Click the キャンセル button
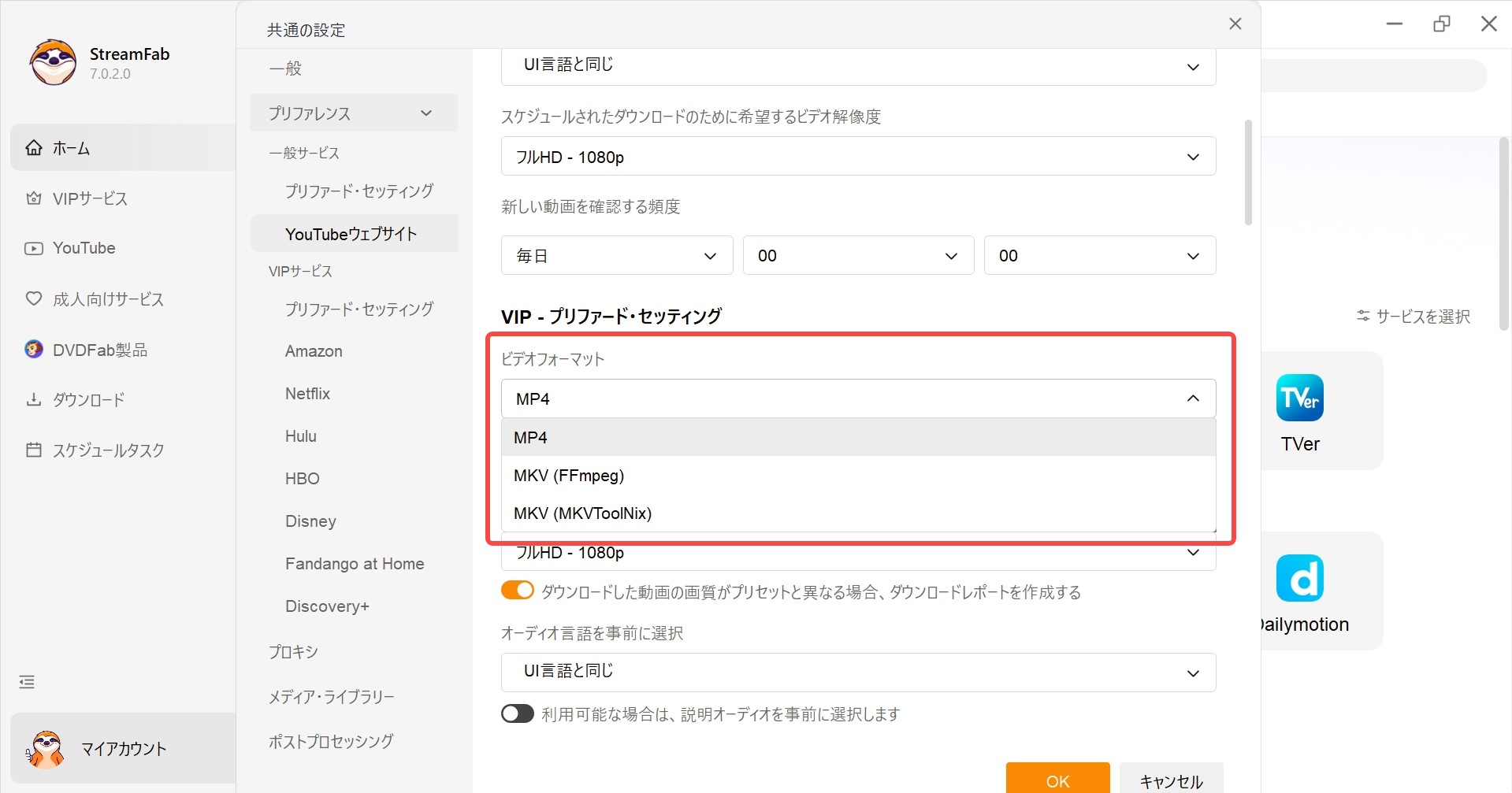 [x=1171, y=777]
